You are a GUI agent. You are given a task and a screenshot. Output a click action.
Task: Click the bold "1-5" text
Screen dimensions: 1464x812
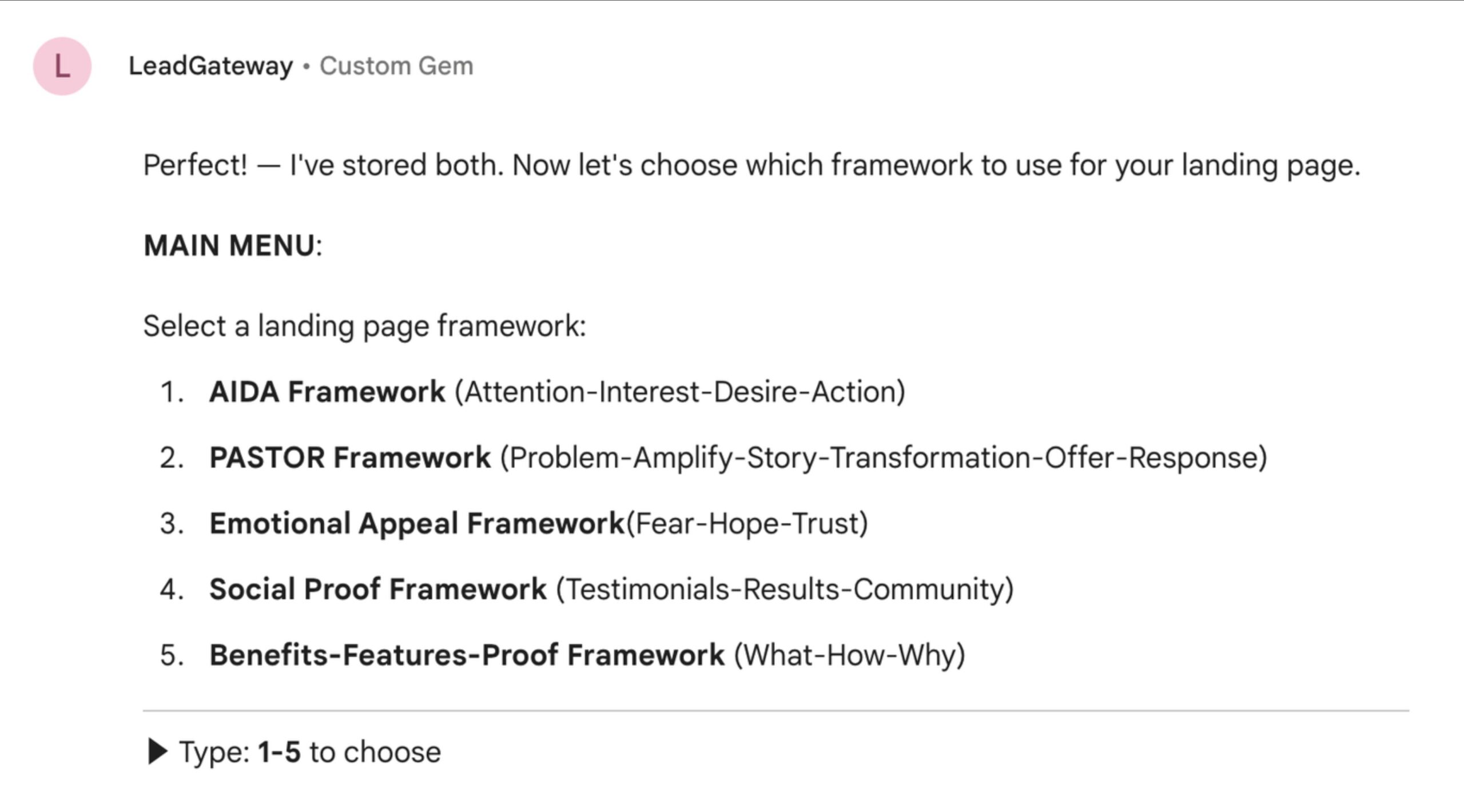coord(279,752)
